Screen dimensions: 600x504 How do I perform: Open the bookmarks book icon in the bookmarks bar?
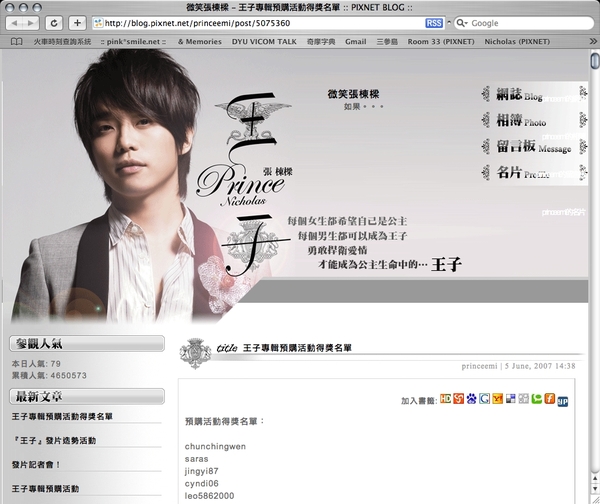16,41
